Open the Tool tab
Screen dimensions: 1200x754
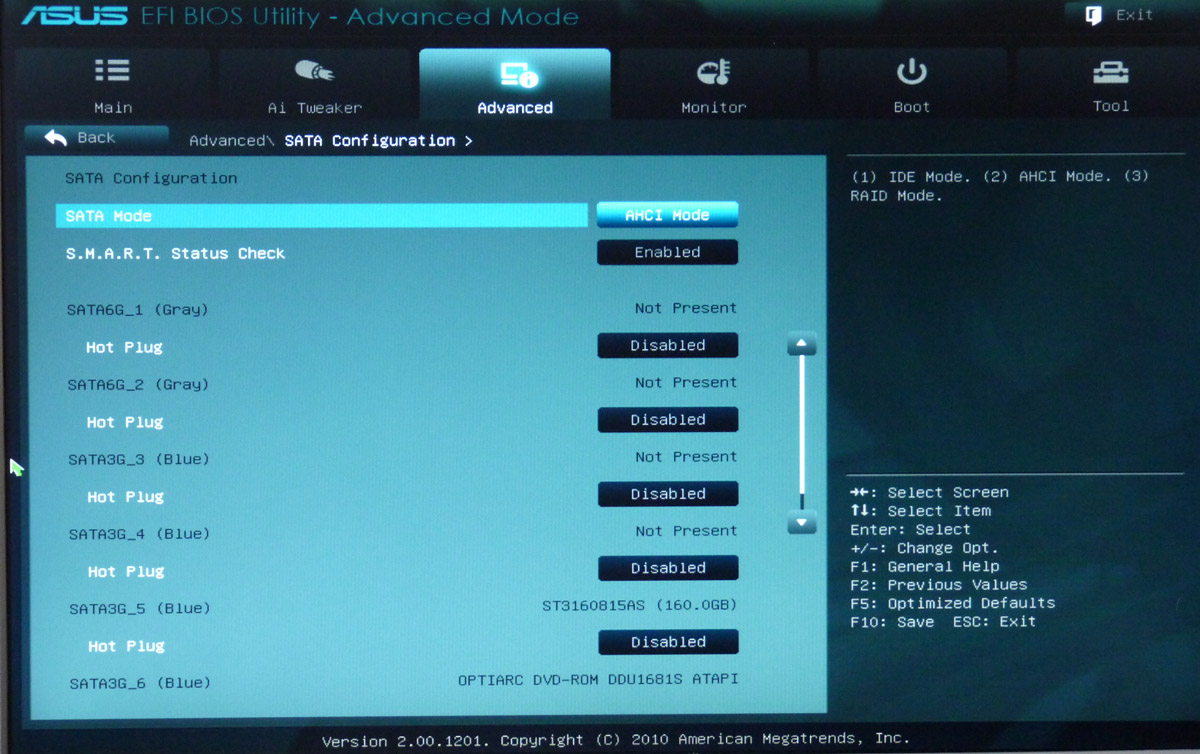coord(1110,84)
